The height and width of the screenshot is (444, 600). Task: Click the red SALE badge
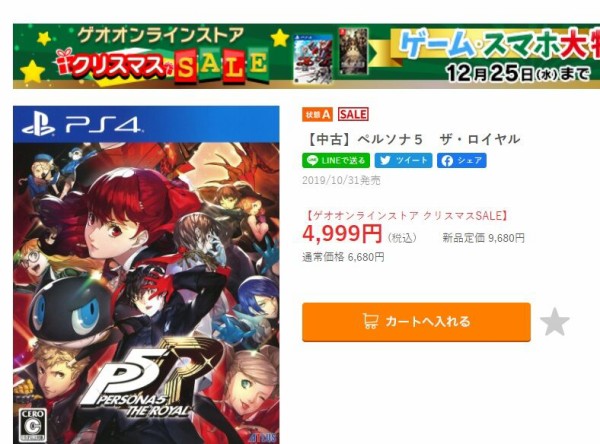coord(353,114)
